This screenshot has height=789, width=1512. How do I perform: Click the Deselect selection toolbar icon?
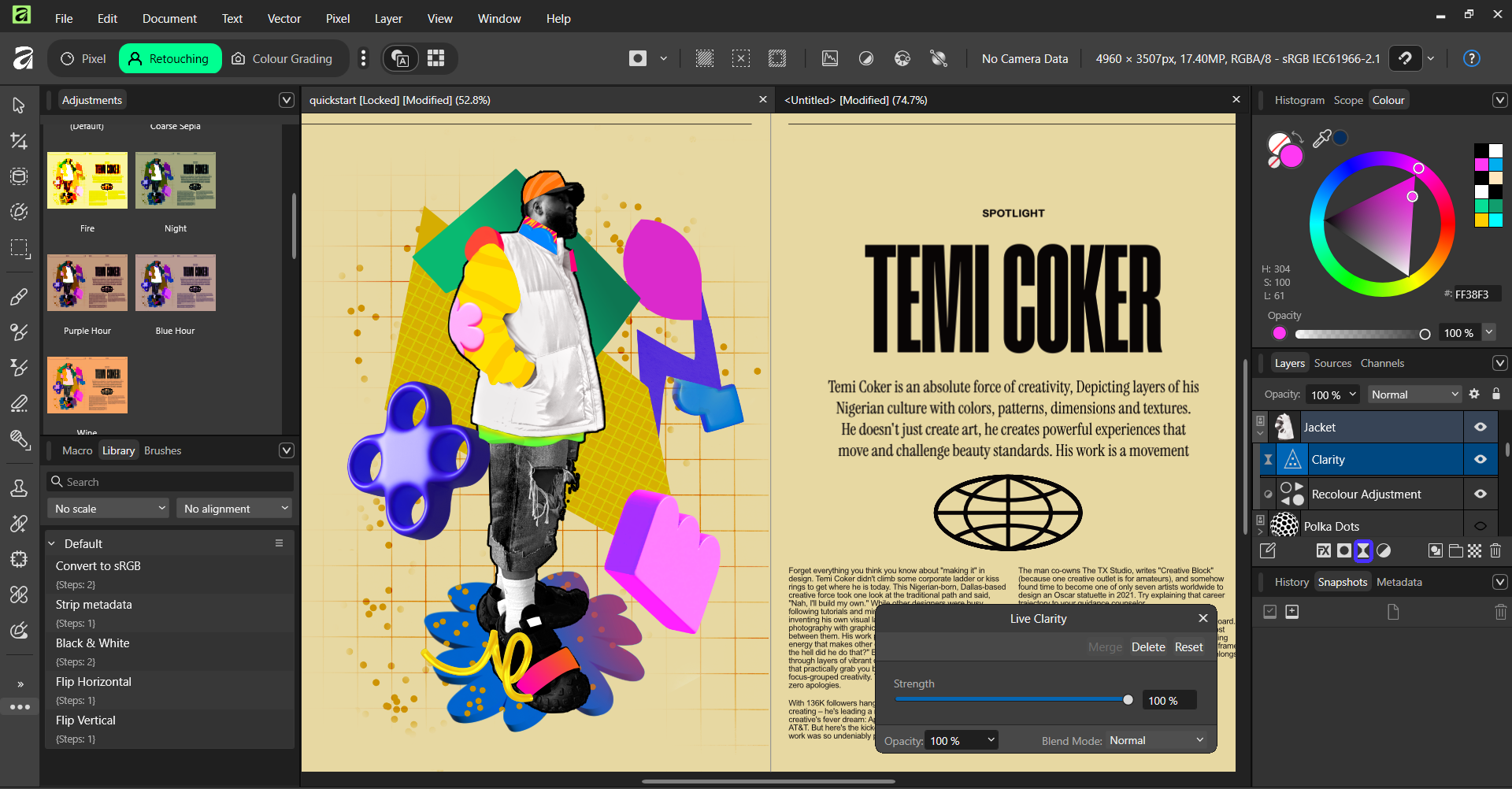point(740,58)
